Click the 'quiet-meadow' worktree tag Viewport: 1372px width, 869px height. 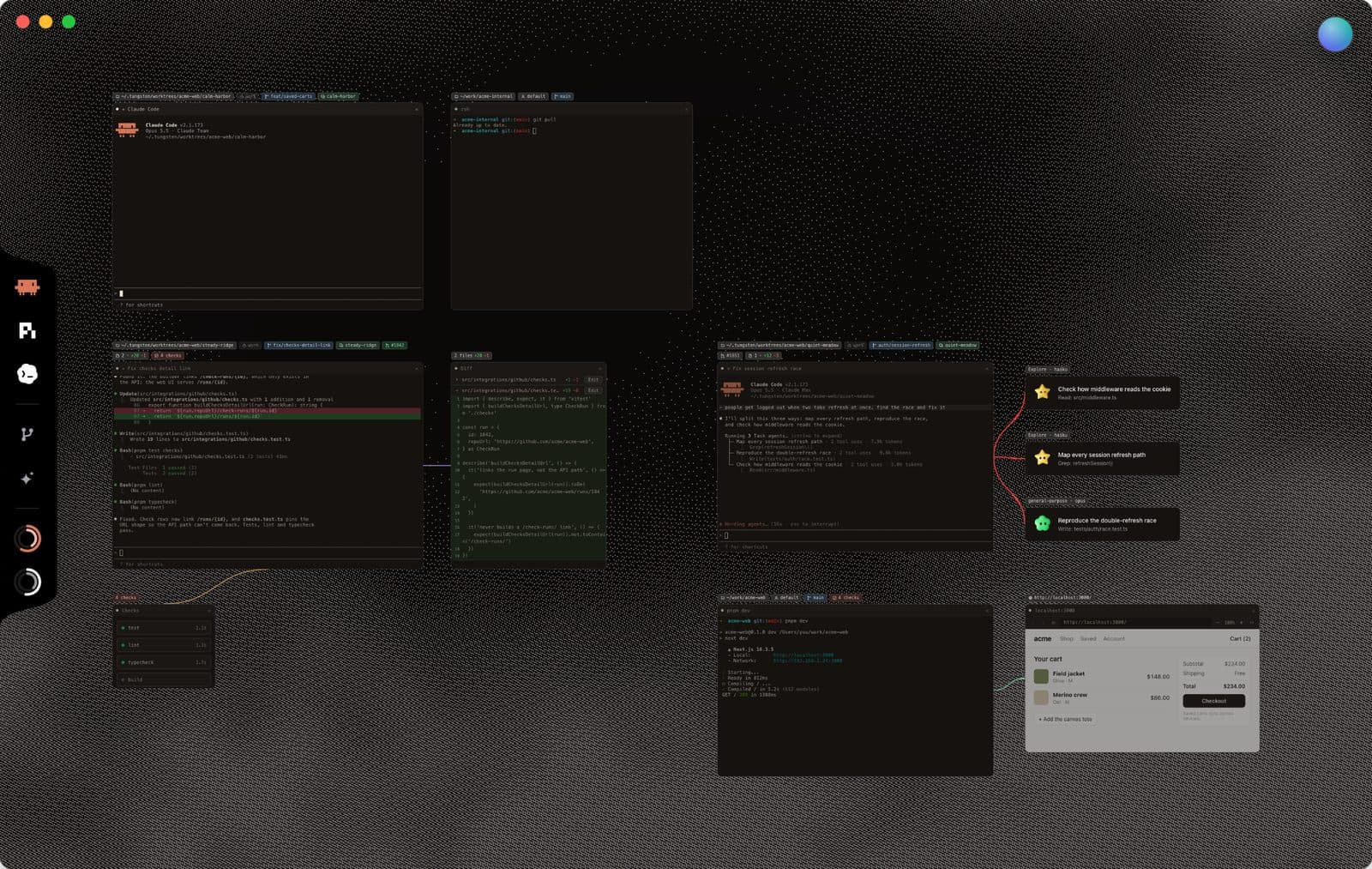[958, 345]
